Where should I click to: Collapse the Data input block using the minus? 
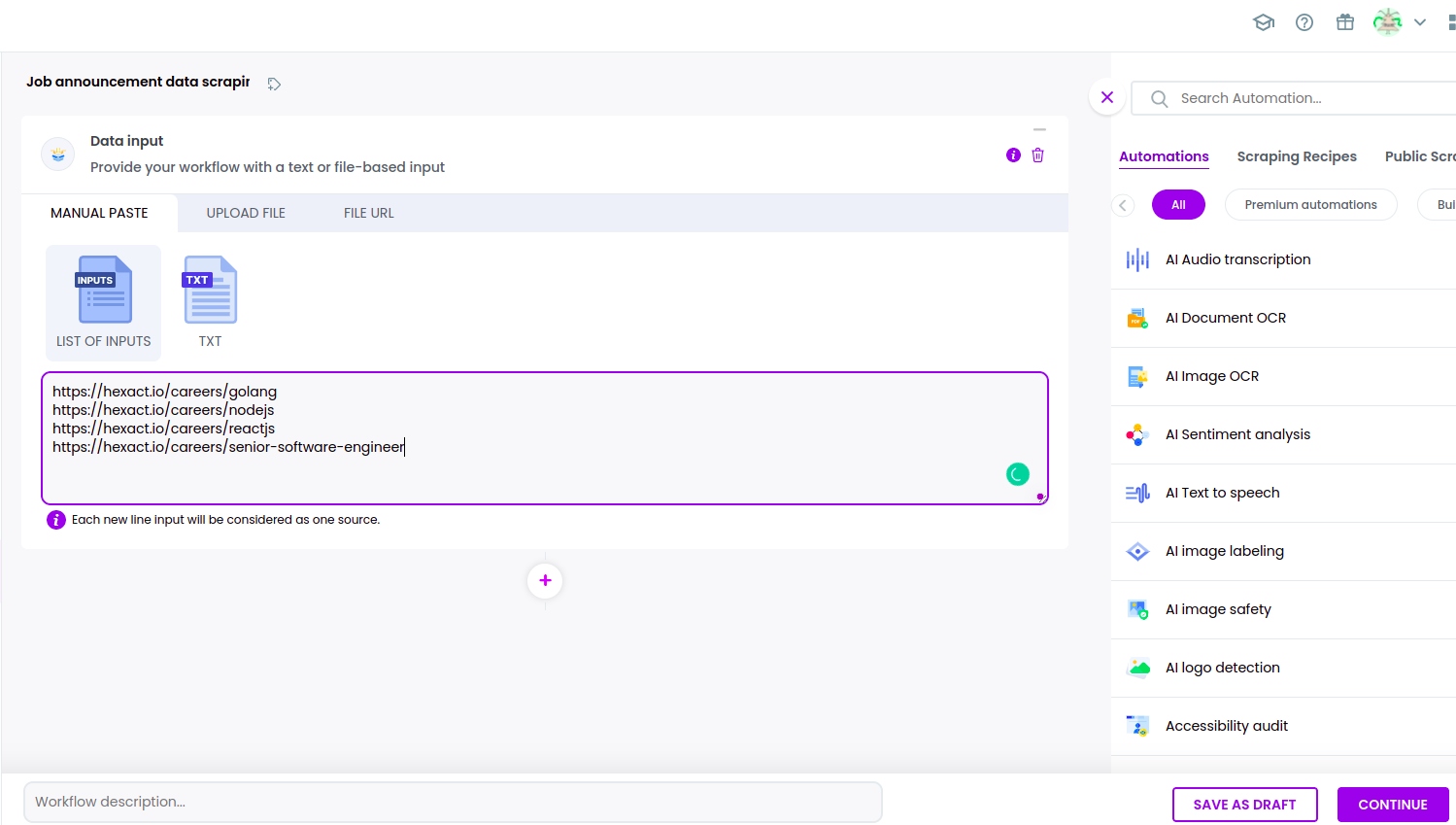coord(1039,129)
